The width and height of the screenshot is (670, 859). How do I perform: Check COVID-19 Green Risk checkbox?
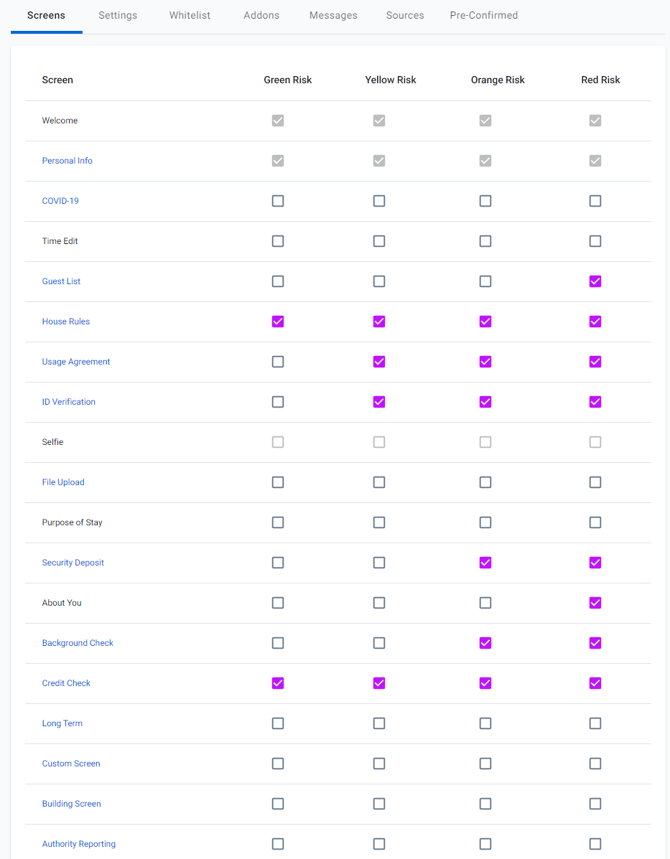tap(278, 201)
